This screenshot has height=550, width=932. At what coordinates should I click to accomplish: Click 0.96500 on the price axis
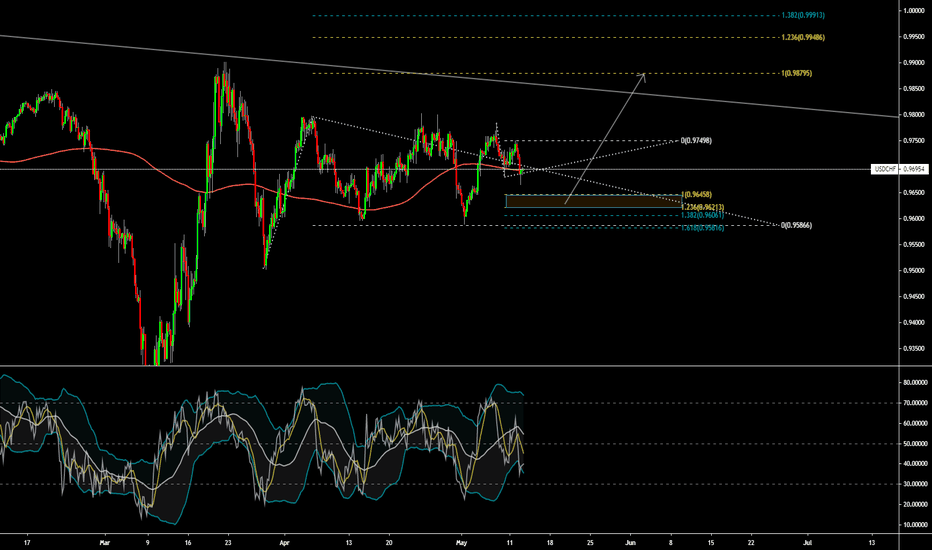(913, 193)
